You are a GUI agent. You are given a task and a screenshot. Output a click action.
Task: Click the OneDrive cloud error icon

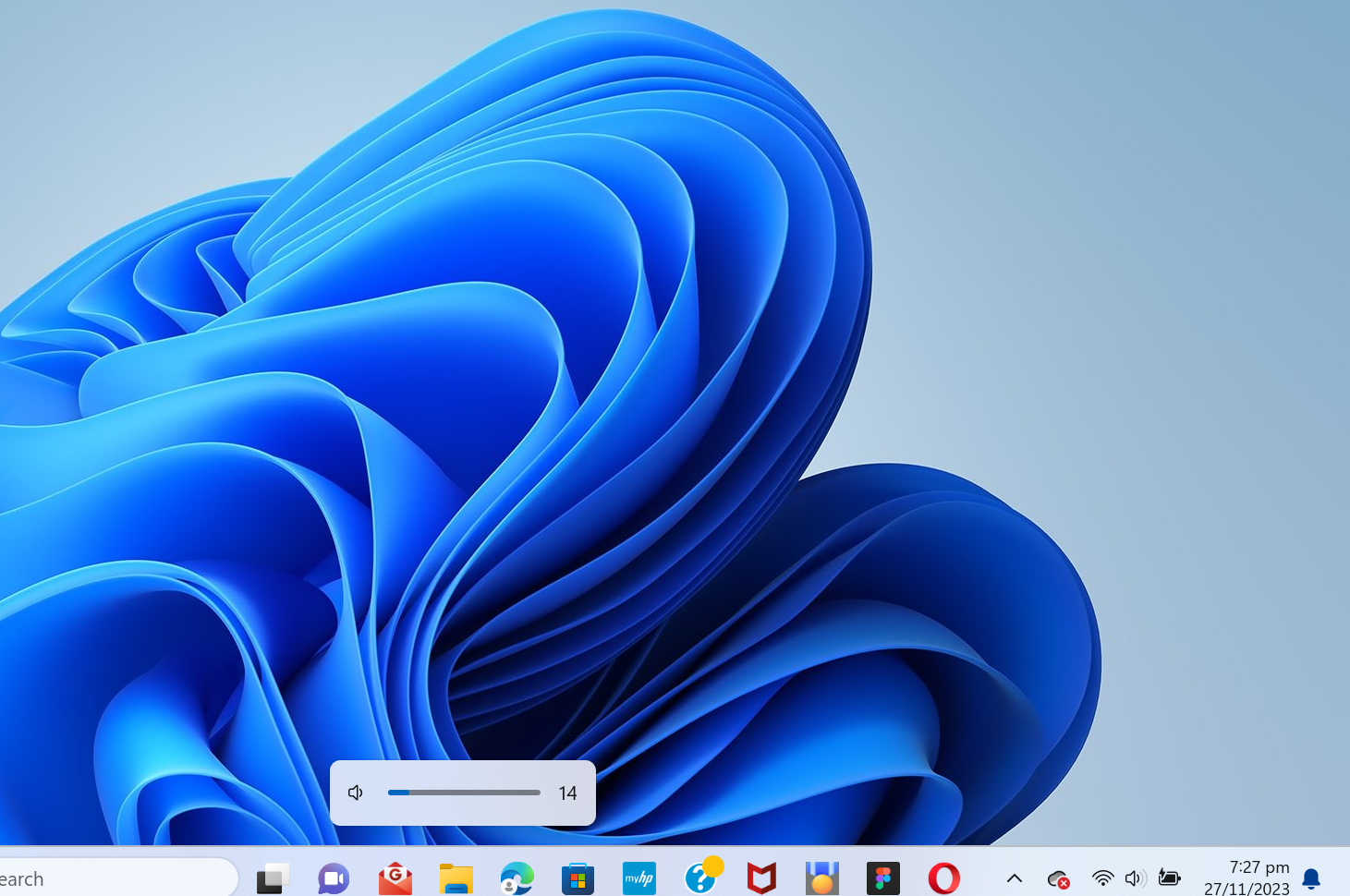1058,878
